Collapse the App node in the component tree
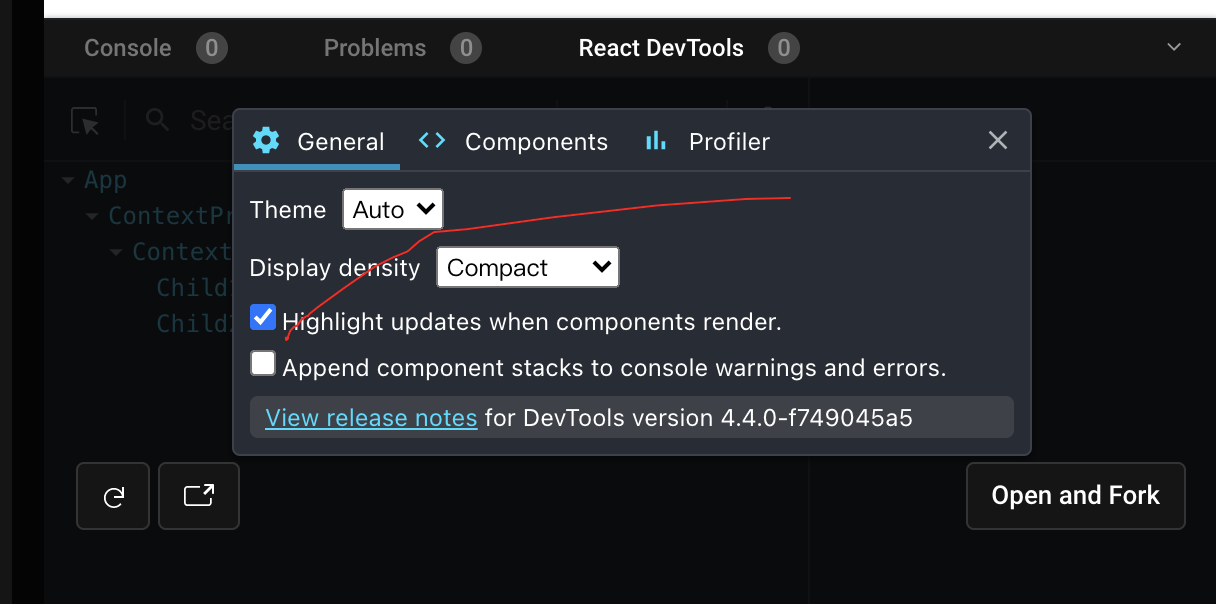Viewport: 1216px width, 604px height. [x=66, y=179]
